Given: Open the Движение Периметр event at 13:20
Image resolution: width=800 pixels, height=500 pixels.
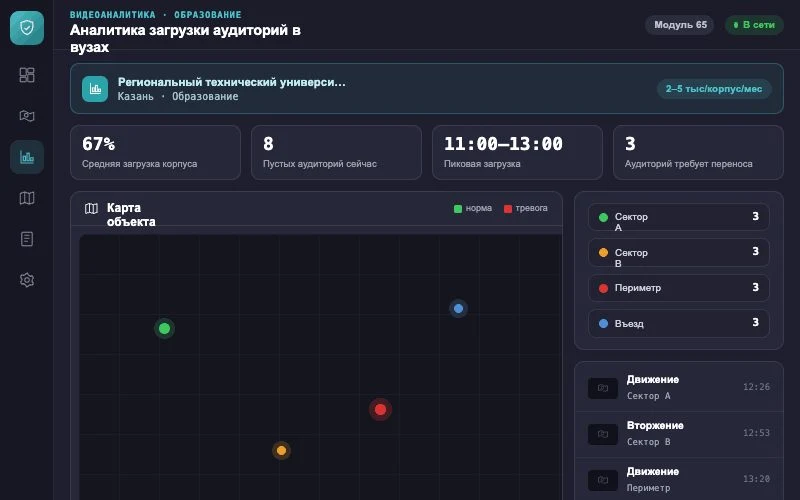Looking at the screenshot, I should pyautogui.click(x=679, y=480).
